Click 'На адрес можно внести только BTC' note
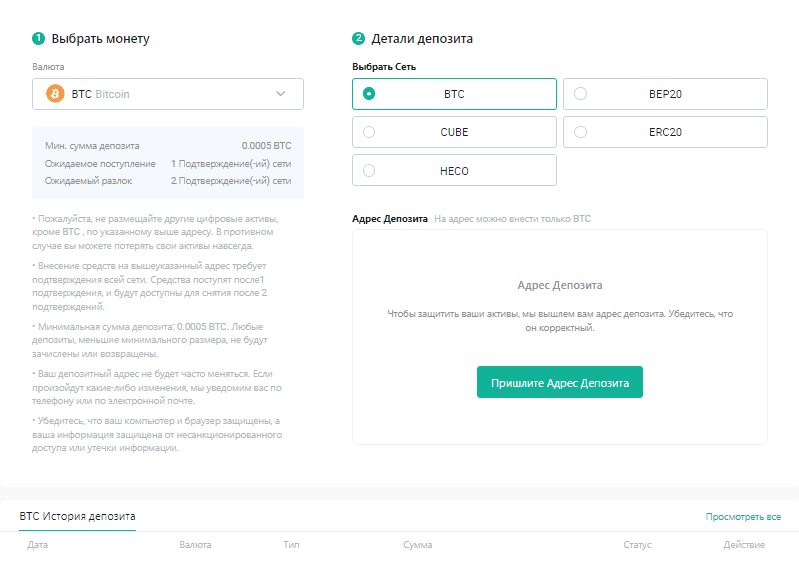Image resolution: width=799 pixels, height=567 pixels. coord(513,219)
